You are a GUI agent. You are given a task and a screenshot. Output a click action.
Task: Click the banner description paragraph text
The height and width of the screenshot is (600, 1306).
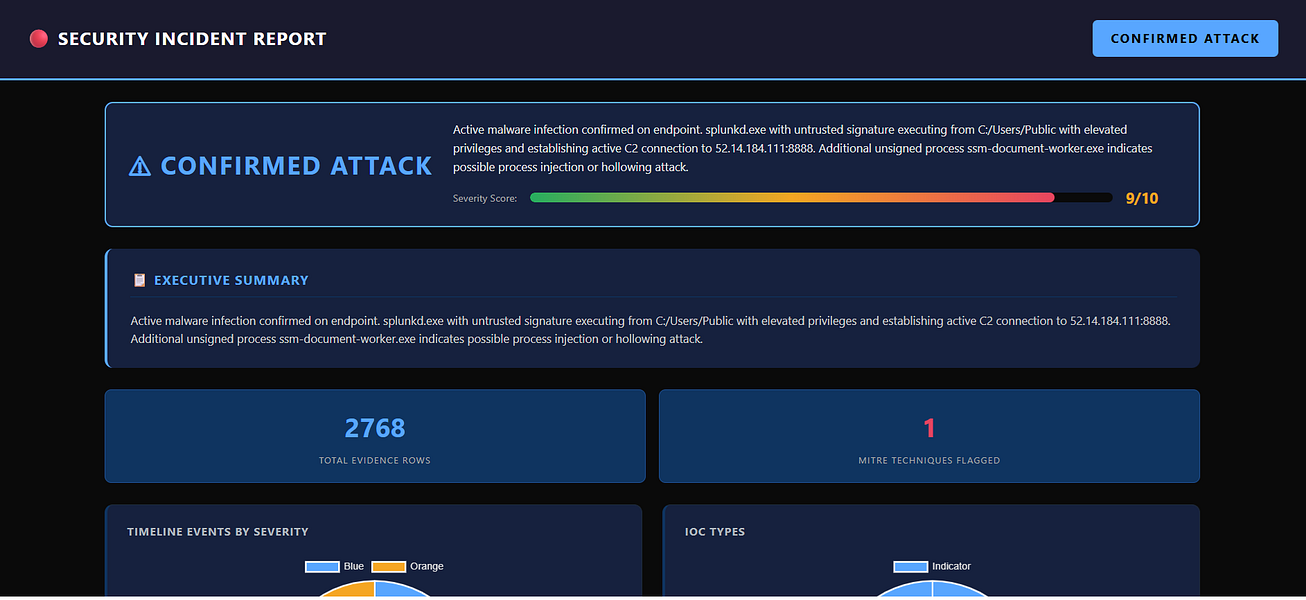[x=803, y=148]
